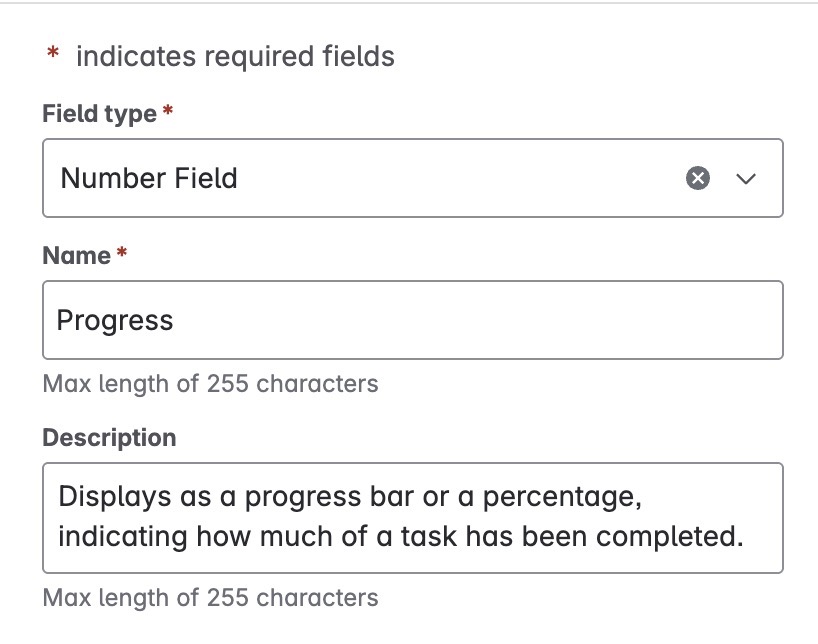The height and width of the screenshot is (644, 818).
Task: Click the 'indicates required fields' note
Action: tap(235, 57)
